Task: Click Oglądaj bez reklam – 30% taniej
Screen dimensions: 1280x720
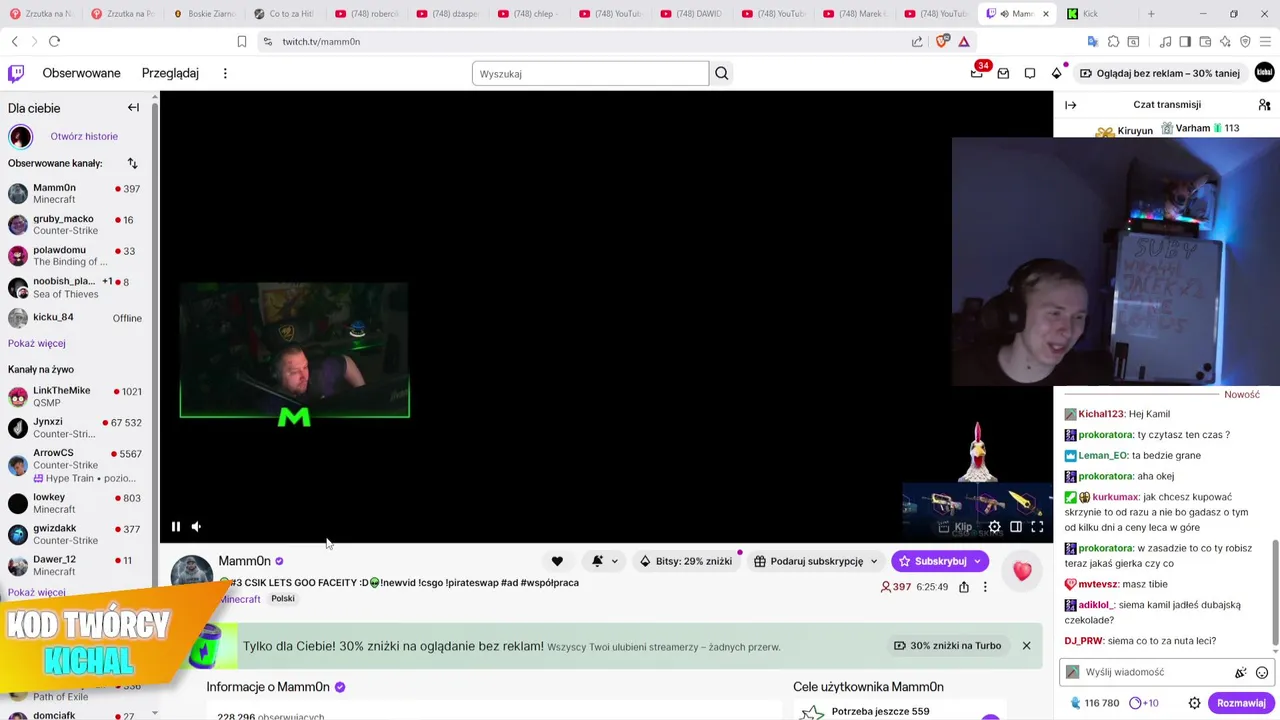Action: [x=1160, y=73]
